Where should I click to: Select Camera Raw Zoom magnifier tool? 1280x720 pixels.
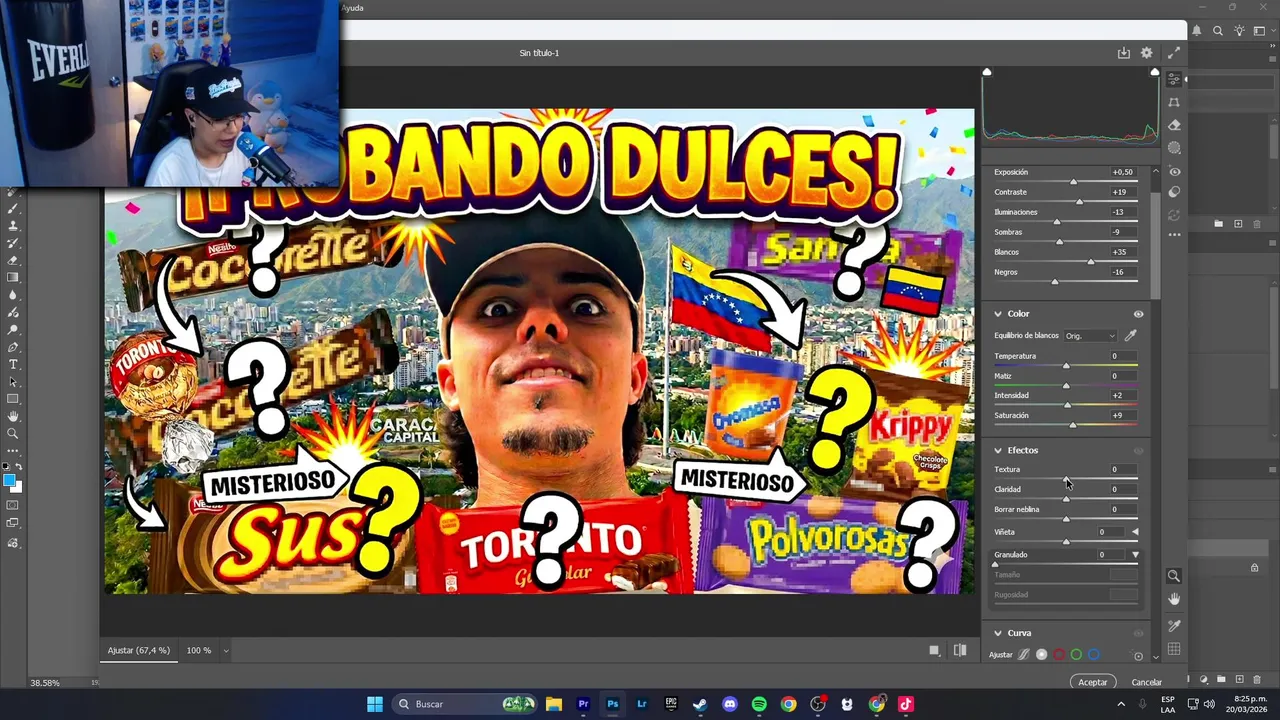coord(1174,576)
